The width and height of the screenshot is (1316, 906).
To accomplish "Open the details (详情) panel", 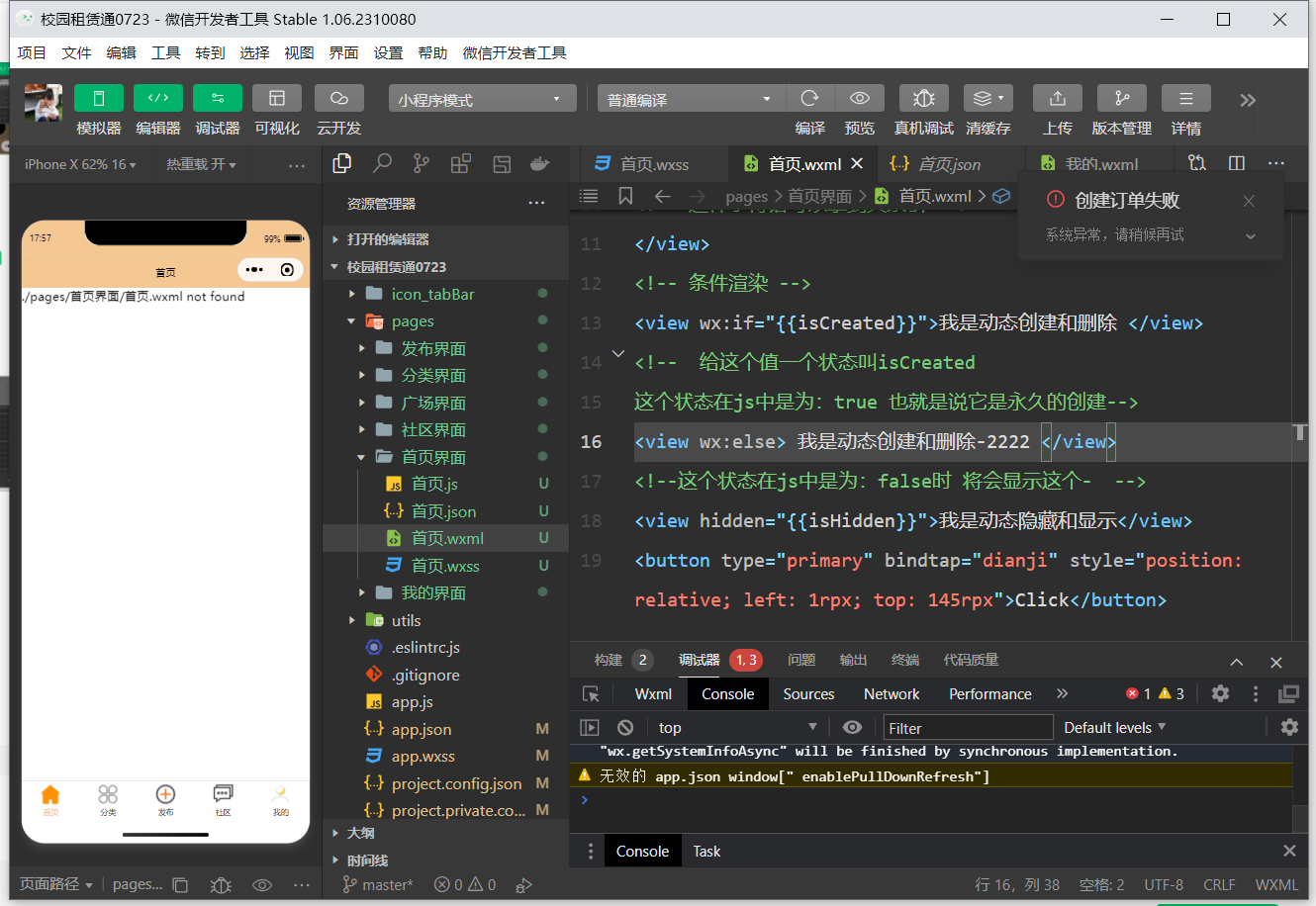I will coord(1186,98).
